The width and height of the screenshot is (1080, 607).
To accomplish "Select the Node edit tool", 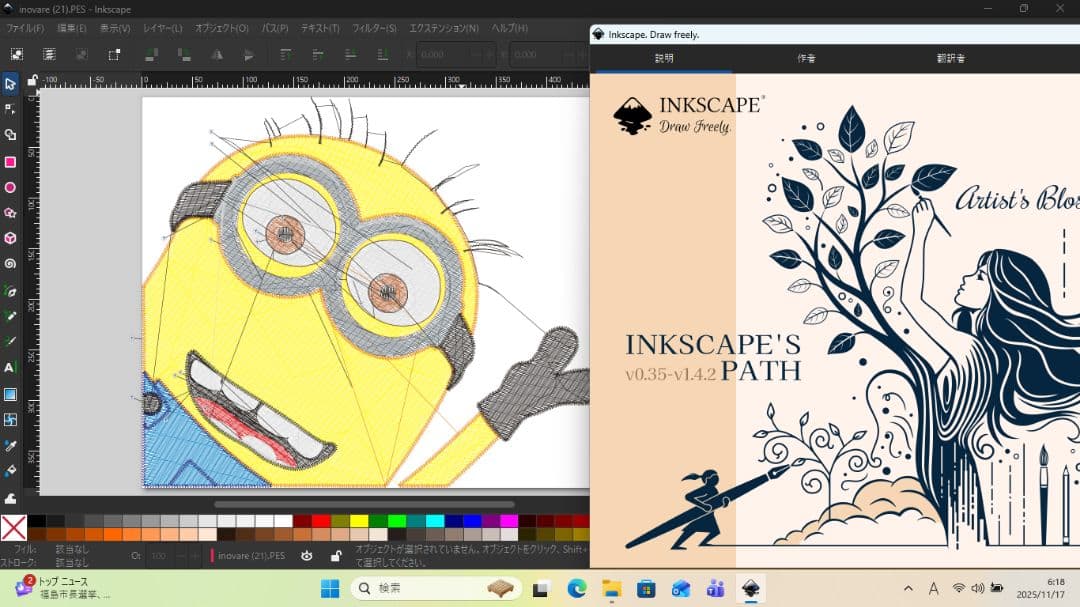I will (10, 109).
